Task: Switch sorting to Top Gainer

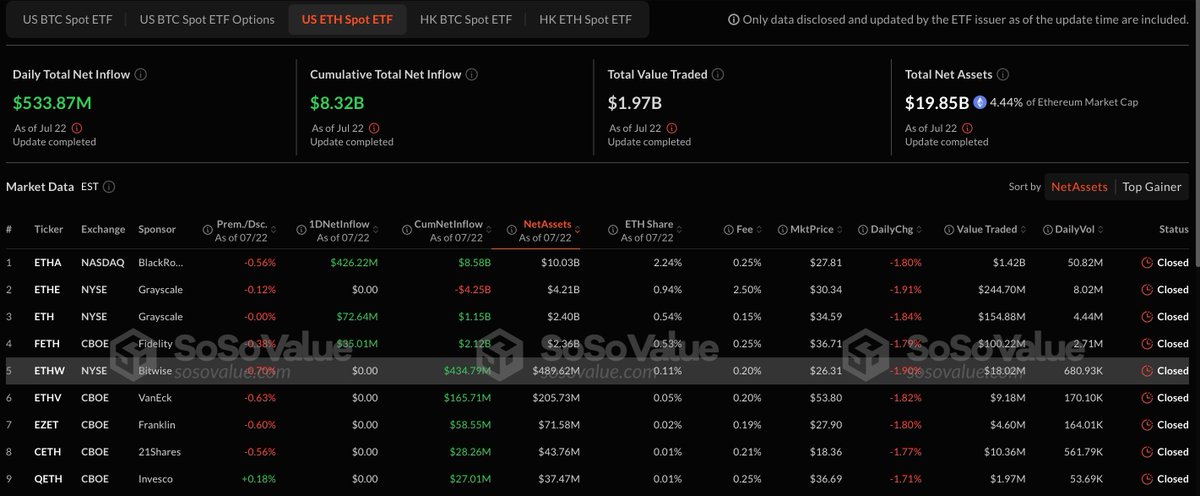Action: click(x=1151, y=187)
